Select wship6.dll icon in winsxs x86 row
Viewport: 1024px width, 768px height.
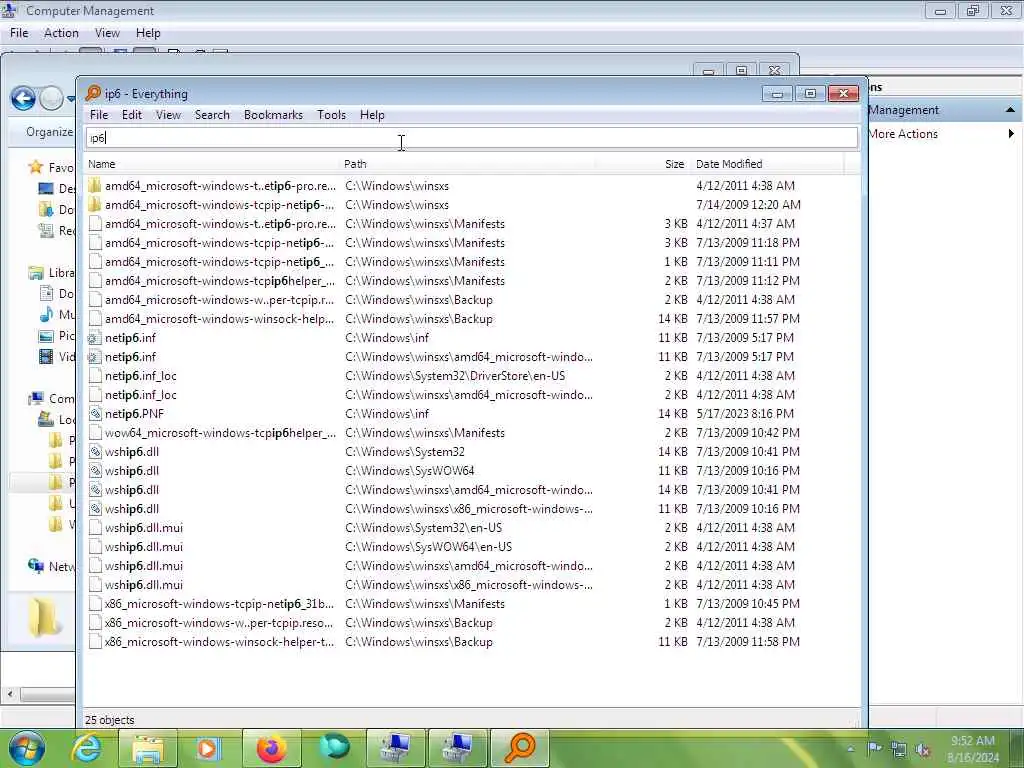click(x=95, y=508)
